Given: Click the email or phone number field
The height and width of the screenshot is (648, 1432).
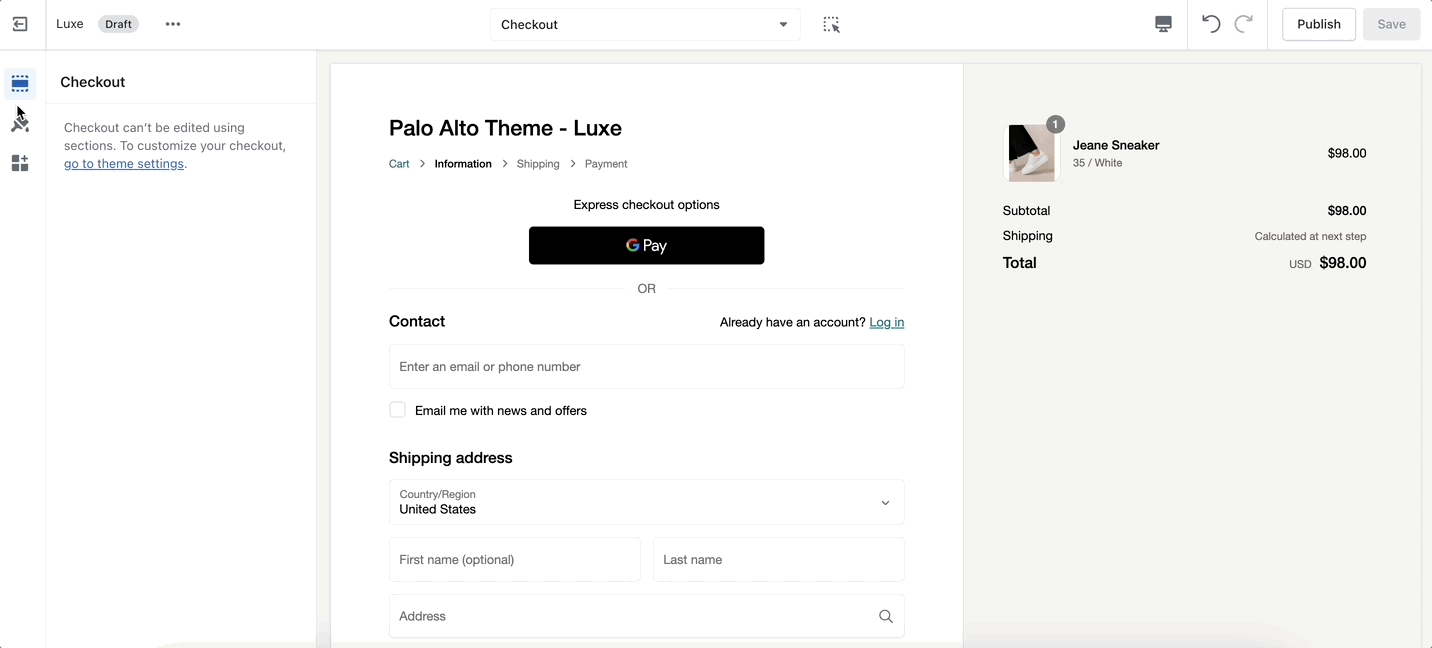Looking at the screenshot, I should [646, 367].
